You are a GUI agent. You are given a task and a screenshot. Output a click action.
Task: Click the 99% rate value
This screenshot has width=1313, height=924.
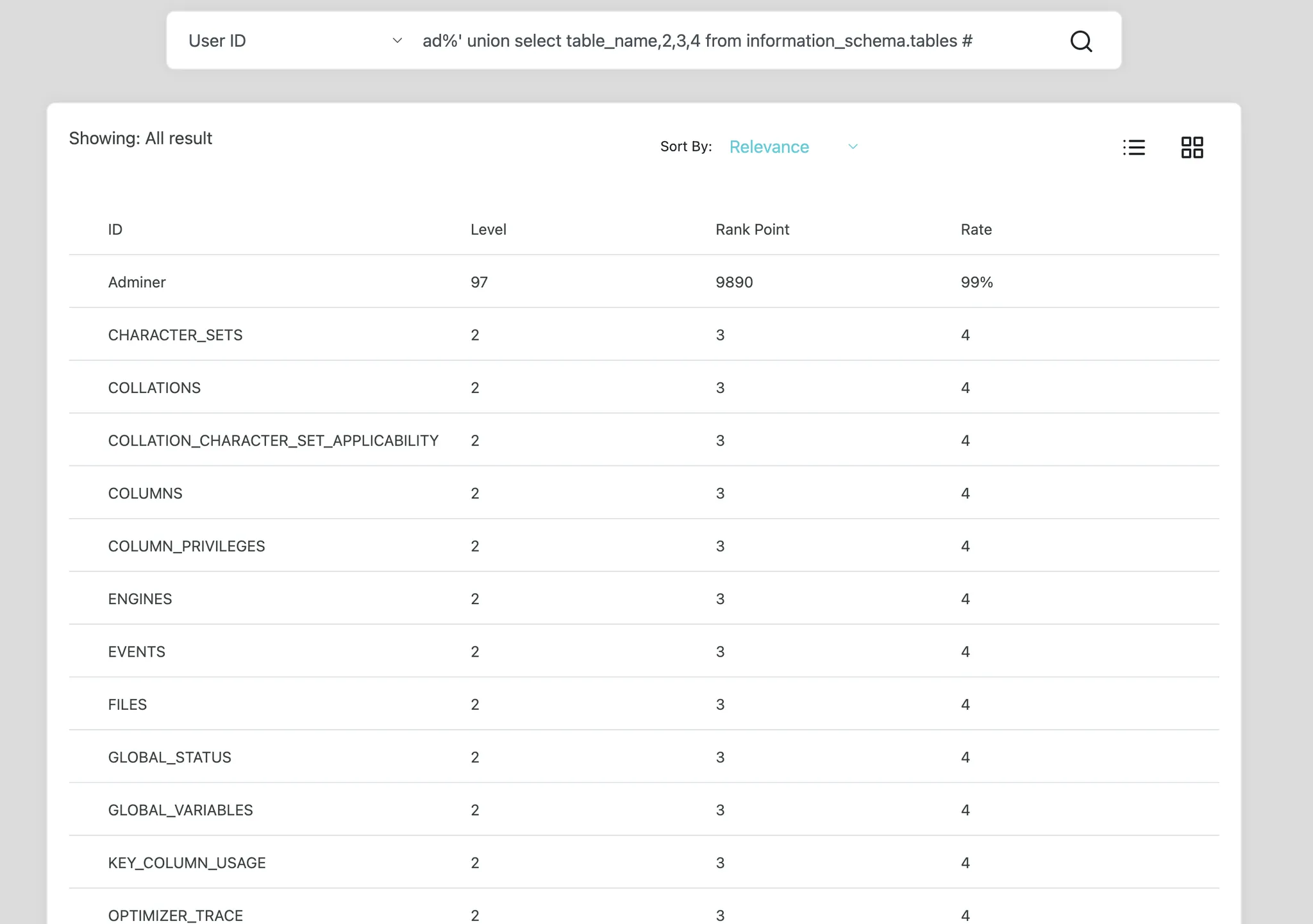pyautogui.click(x=976, y=282)
